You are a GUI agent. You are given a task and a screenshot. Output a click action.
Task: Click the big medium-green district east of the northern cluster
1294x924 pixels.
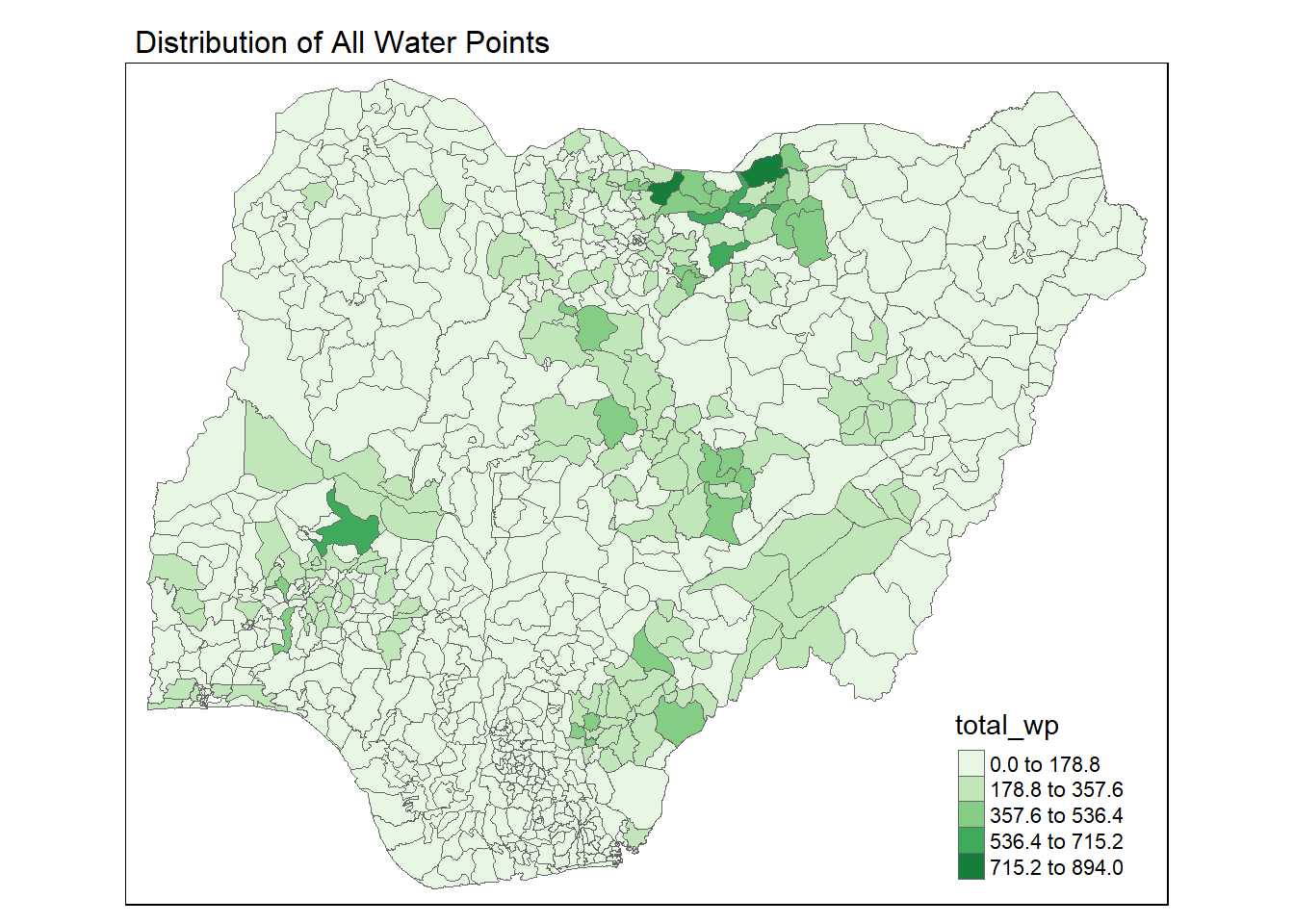coord(809,233)
